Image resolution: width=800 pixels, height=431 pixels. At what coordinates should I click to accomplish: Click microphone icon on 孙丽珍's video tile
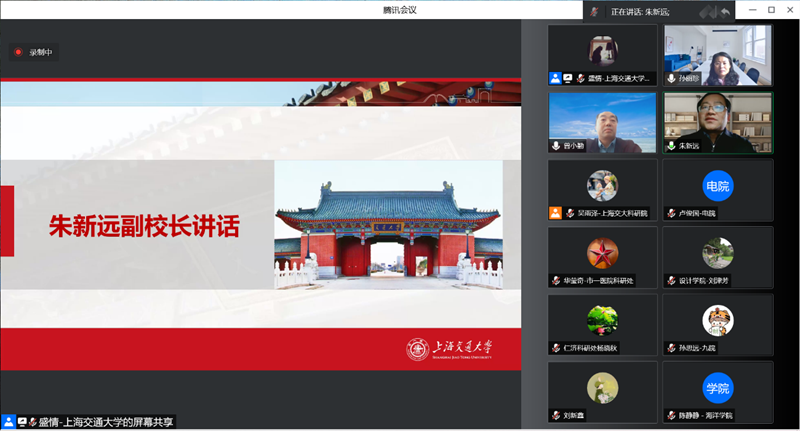[671, 78]
